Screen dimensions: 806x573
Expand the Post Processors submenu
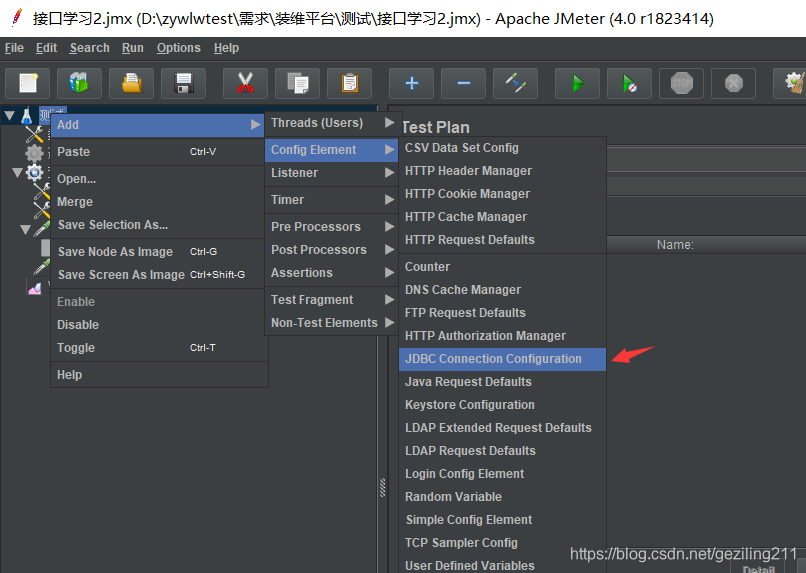(332, 250)
